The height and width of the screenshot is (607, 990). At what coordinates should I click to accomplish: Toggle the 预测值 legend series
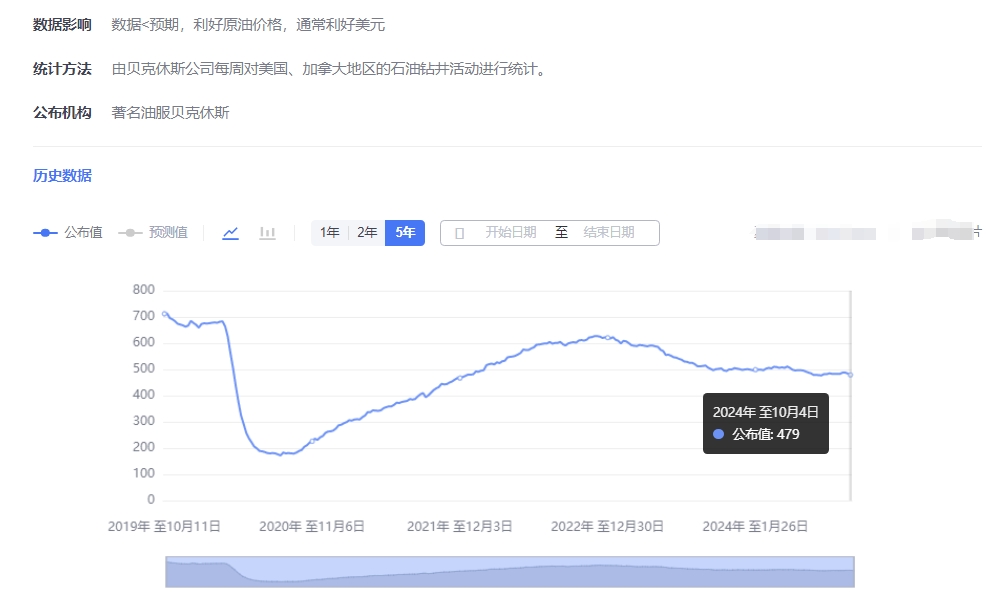(153, 233)
